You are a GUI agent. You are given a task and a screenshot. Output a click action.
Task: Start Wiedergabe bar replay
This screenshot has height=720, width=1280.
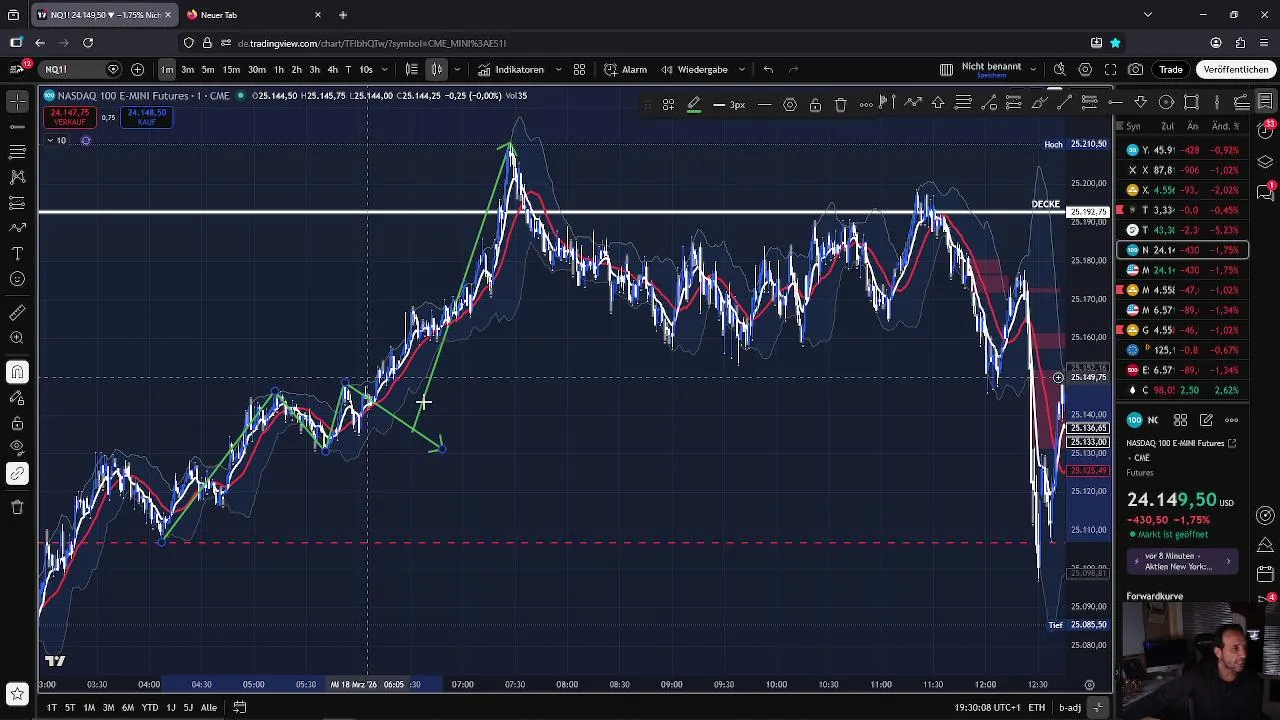[x=694, y=69]
